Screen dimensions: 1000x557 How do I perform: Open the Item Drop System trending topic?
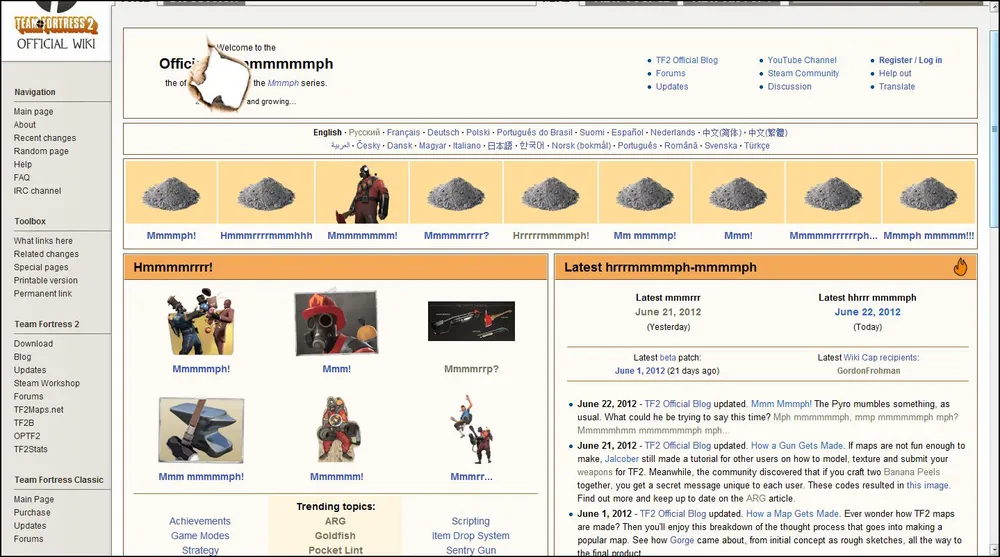pos(470,536)
